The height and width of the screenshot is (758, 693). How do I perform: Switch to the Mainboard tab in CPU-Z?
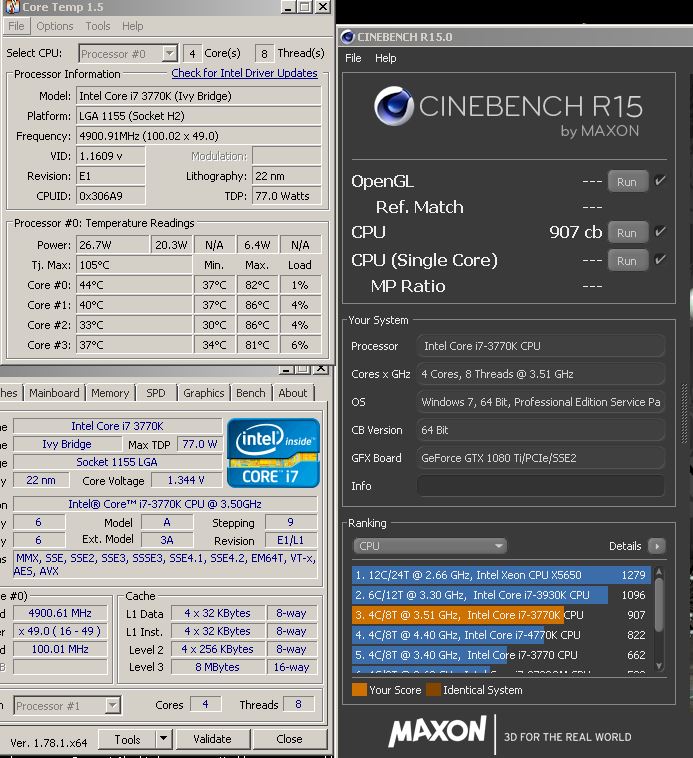coord(54,393)
